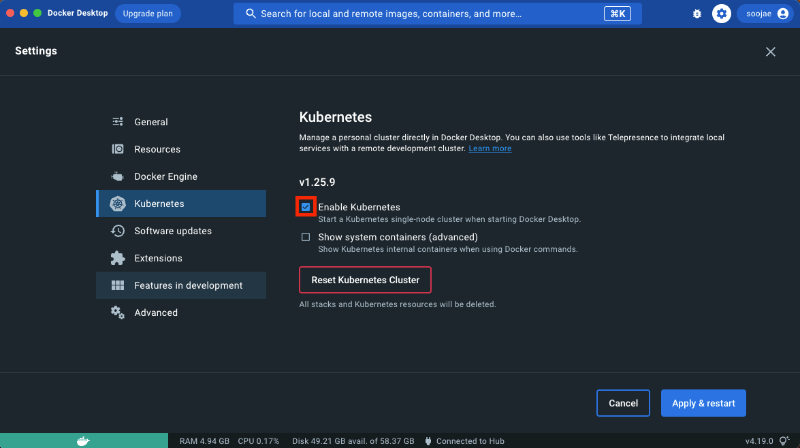
Task: Click the ⌘K shortcut badge in search
Action: click(617, 14)
